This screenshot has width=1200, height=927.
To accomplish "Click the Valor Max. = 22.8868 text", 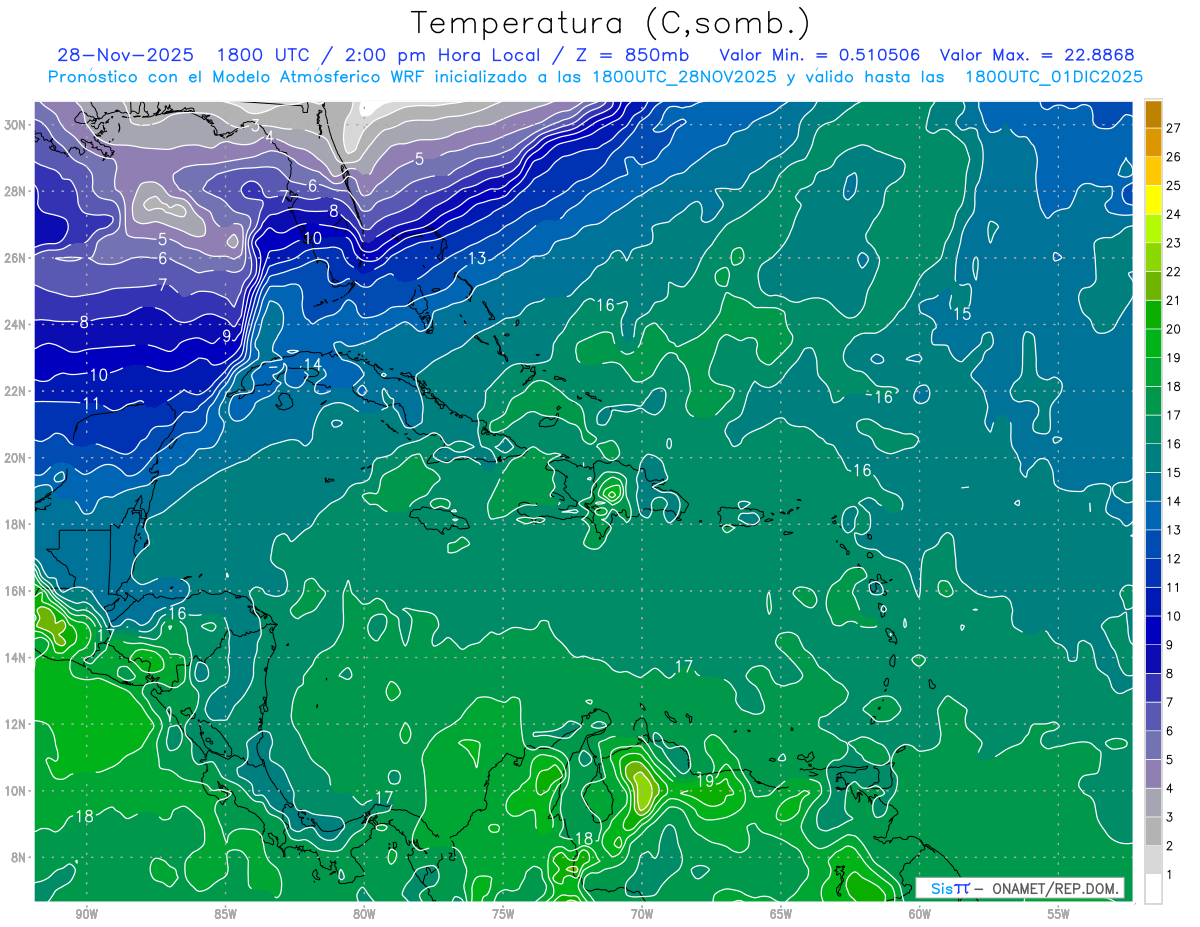I will coord(1039,55).
